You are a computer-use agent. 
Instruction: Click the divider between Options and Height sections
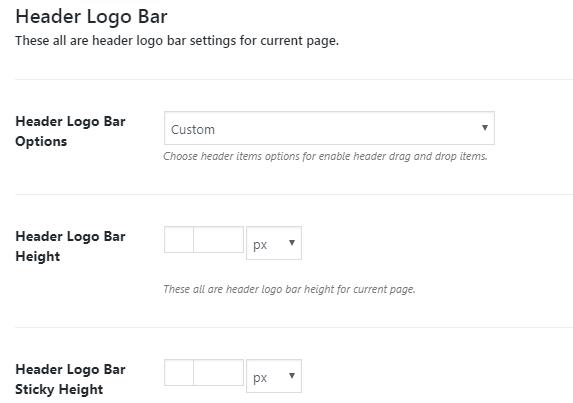[294, 194]
